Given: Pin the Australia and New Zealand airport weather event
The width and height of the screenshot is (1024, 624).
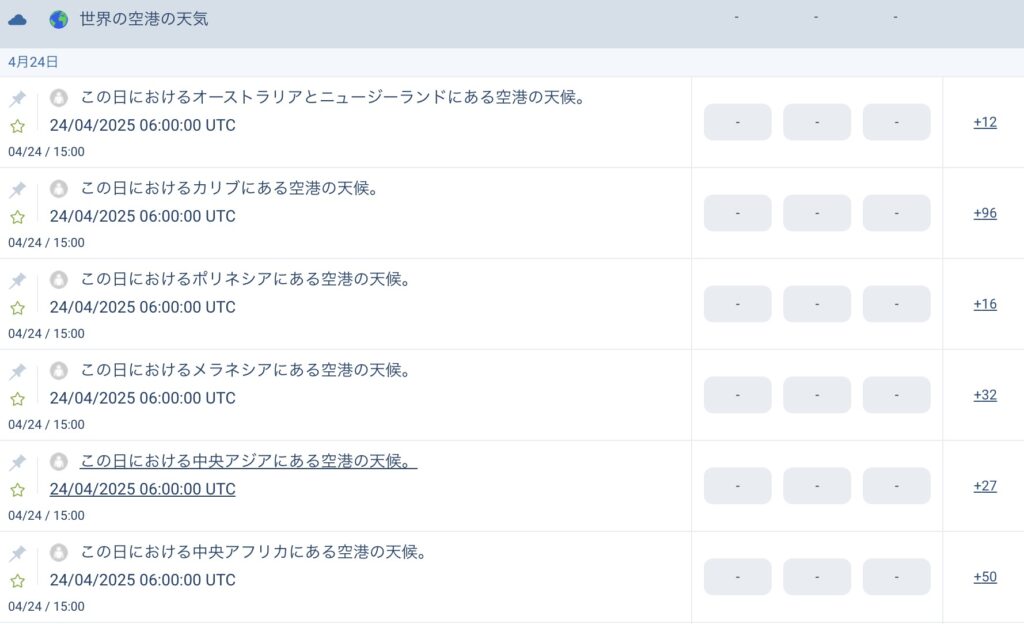Looking at the screenshot, I should 18,99.
